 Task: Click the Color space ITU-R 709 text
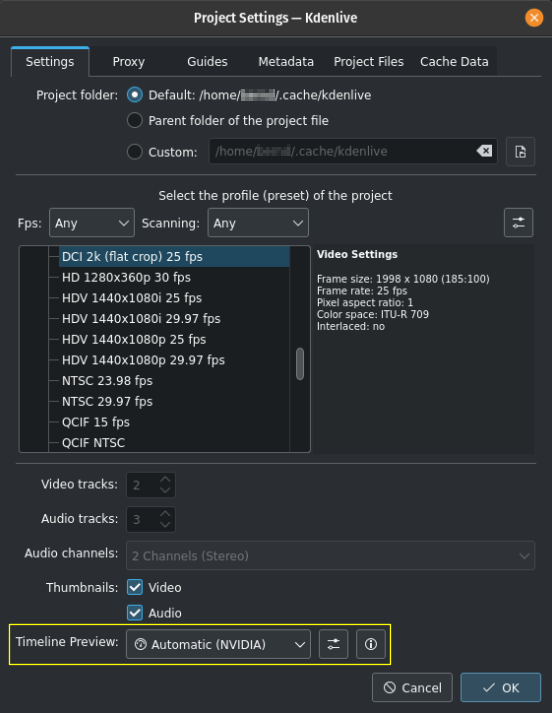pos(373,314)
